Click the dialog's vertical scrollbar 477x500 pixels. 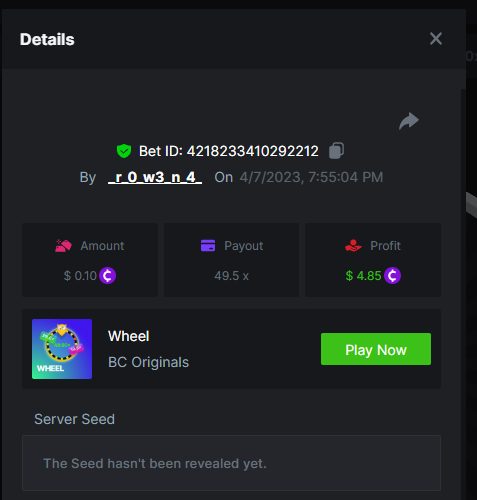click(x=463, y=293)
